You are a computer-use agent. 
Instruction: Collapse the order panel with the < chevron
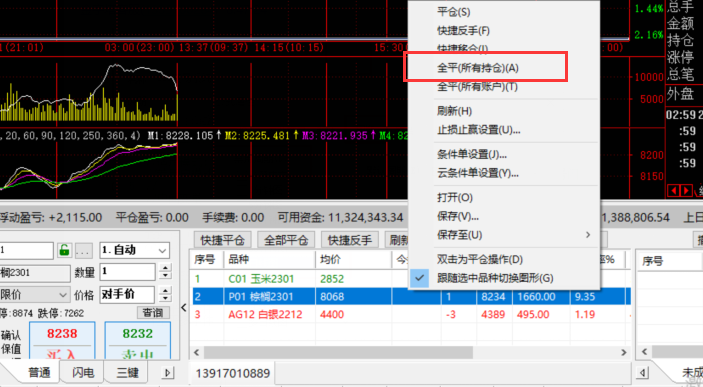(184, 307)
